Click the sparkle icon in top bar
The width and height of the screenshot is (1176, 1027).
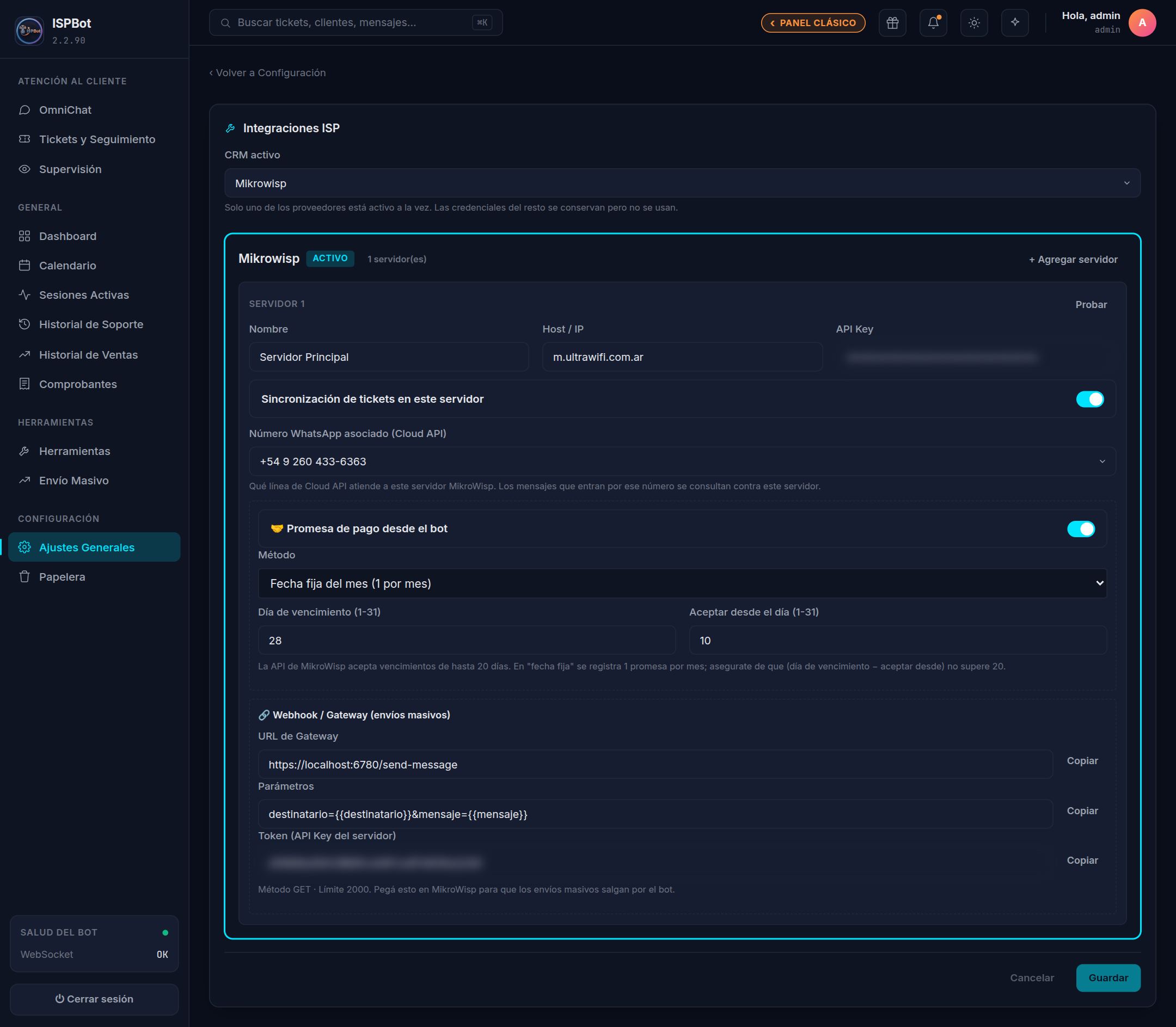[1014, 23]
